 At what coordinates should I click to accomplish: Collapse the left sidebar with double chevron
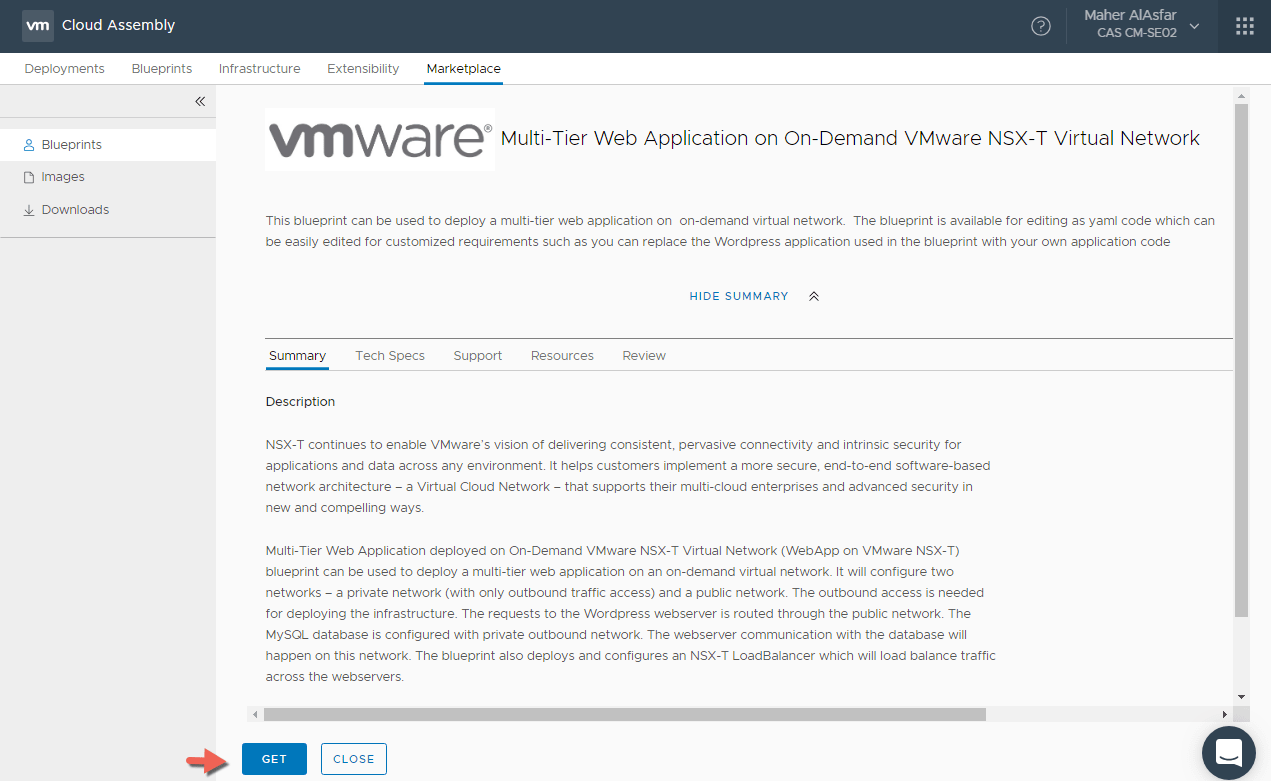coord(200,101)
